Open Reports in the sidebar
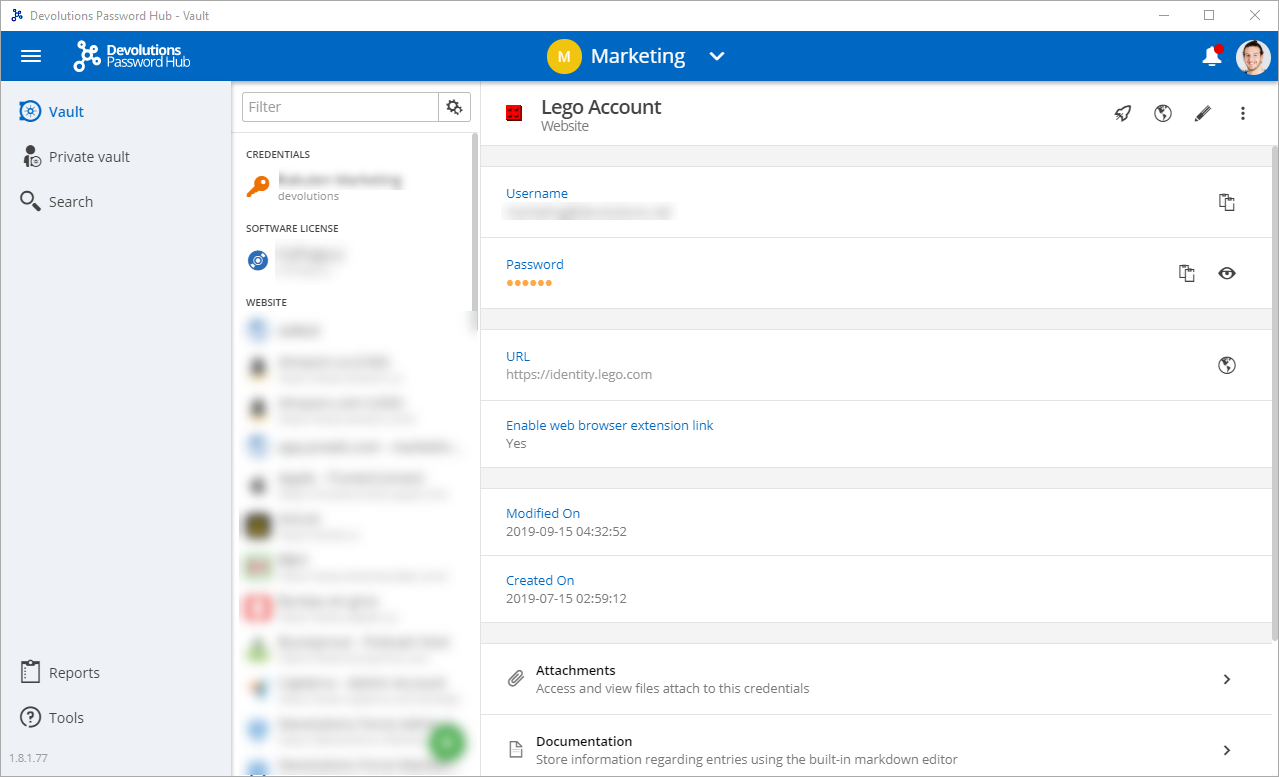Viewport: 1279px width, 777px height. pos(74,673)
